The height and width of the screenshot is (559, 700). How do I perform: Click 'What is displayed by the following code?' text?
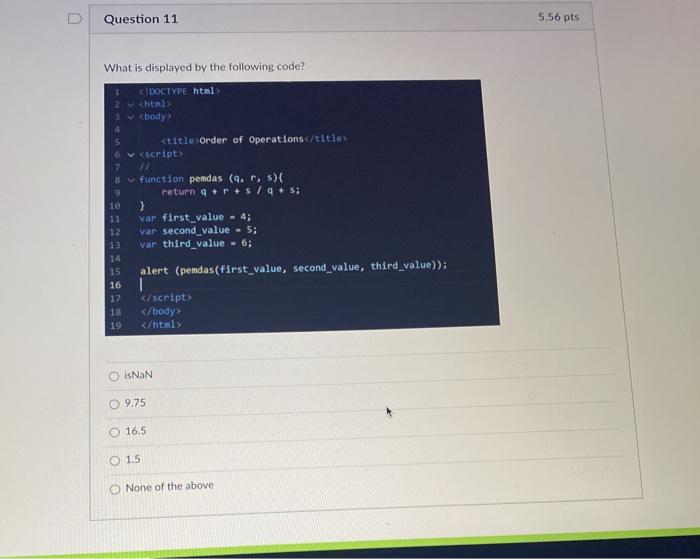pos(204,67)
